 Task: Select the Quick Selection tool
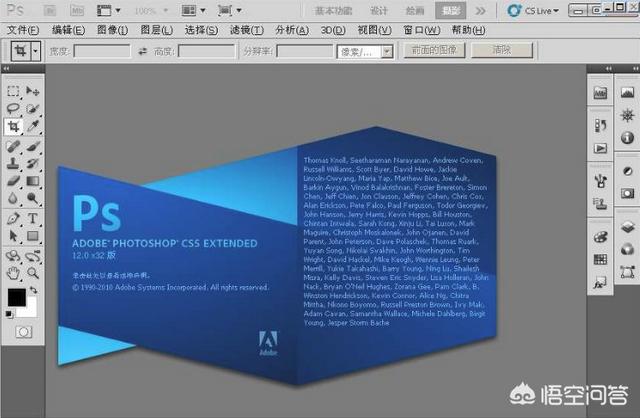pyautogui.click(x=33, y=109)
